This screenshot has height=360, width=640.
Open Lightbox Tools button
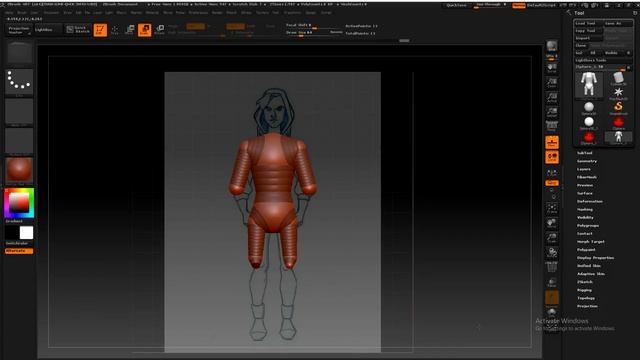pos(603,60)
